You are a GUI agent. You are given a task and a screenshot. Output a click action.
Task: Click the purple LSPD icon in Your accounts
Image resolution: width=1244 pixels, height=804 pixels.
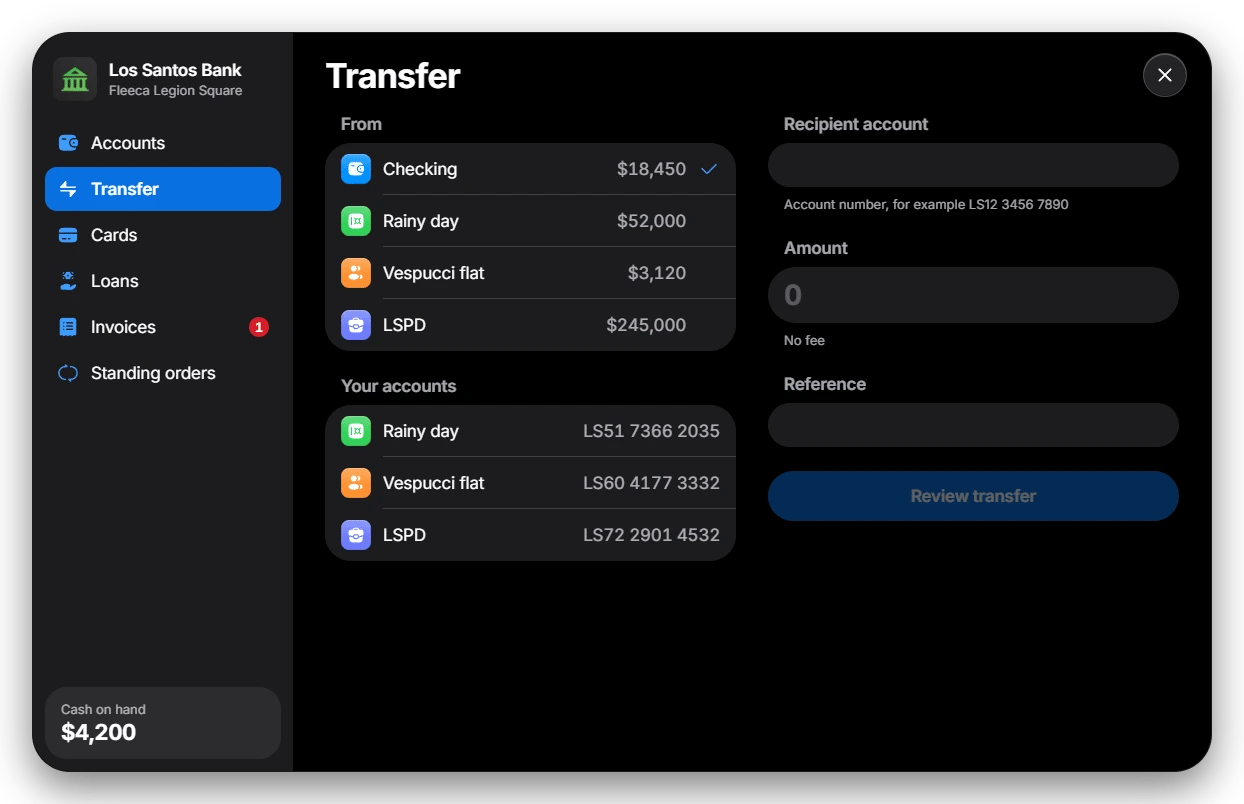pyautogui.click(x=356, y=535)
